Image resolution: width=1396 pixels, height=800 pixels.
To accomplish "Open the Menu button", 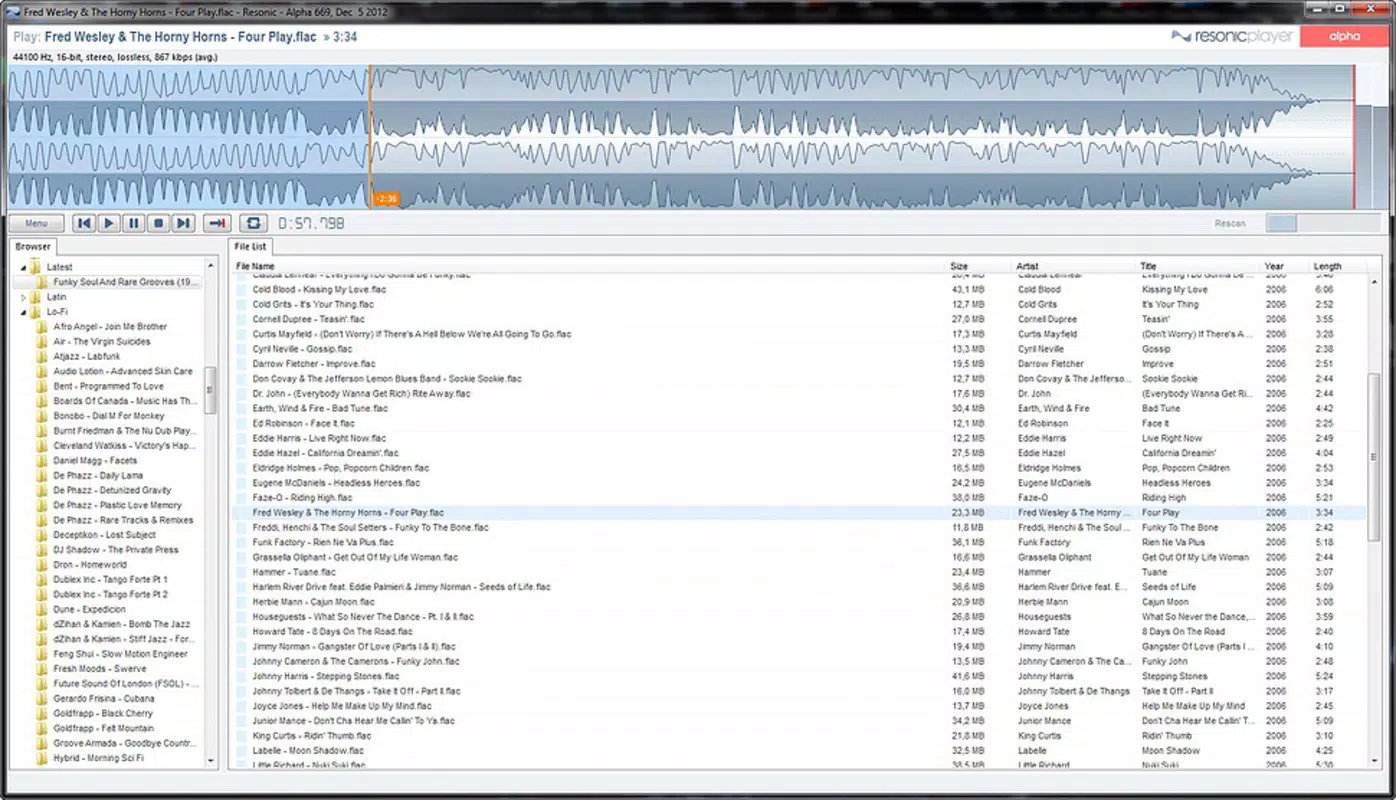I will [36, 223].
